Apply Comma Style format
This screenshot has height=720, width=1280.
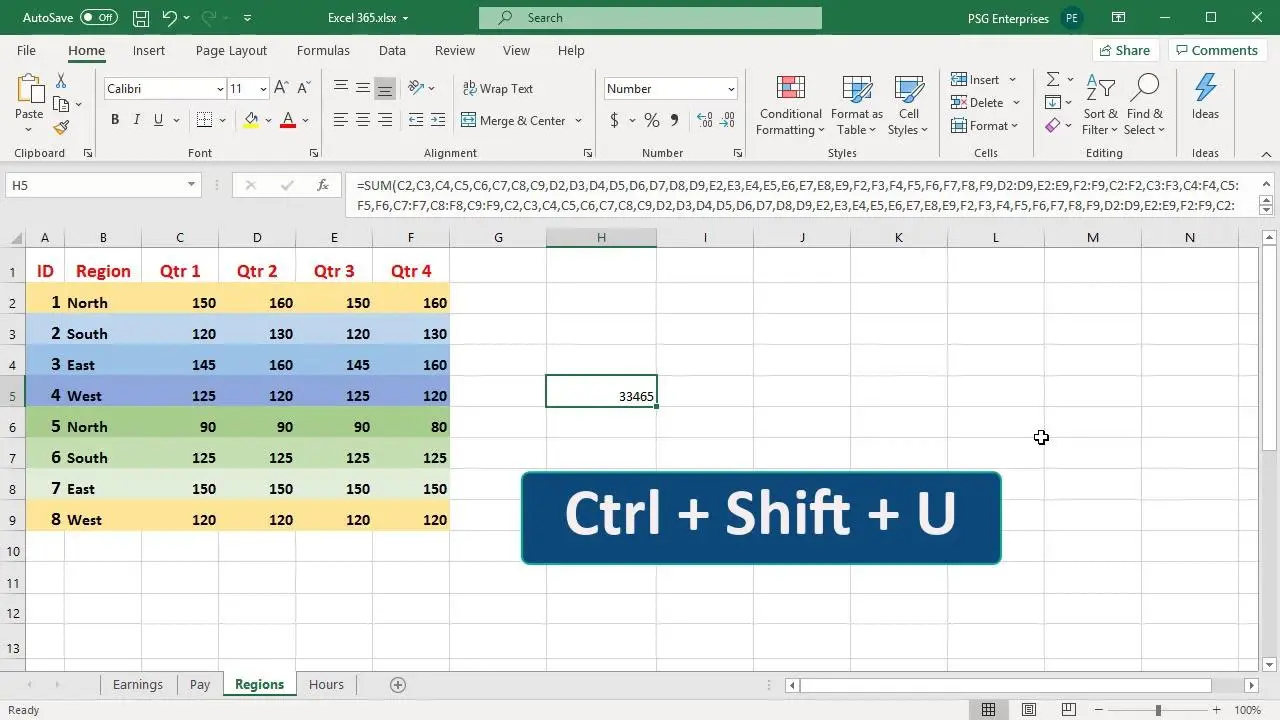click(674, 120)
